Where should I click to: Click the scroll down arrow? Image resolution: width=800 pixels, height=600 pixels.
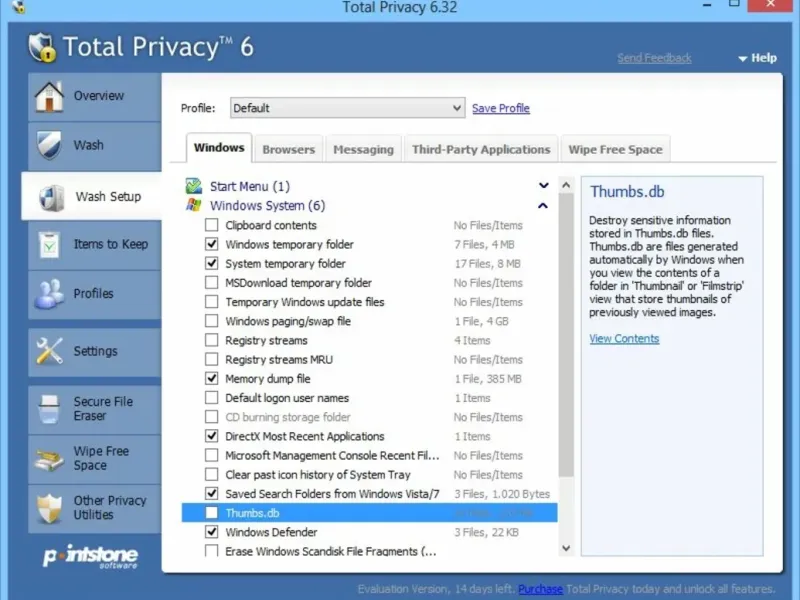566,548
